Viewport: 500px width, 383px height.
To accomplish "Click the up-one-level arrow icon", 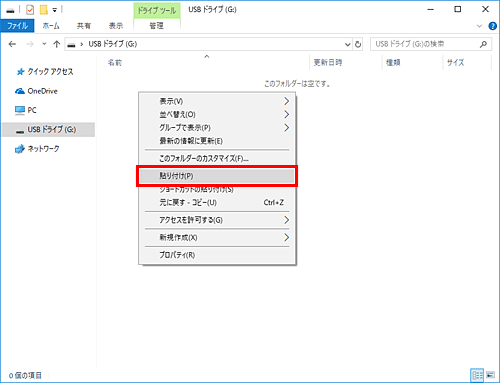I will pyautogui.click(x=57, y=44).
